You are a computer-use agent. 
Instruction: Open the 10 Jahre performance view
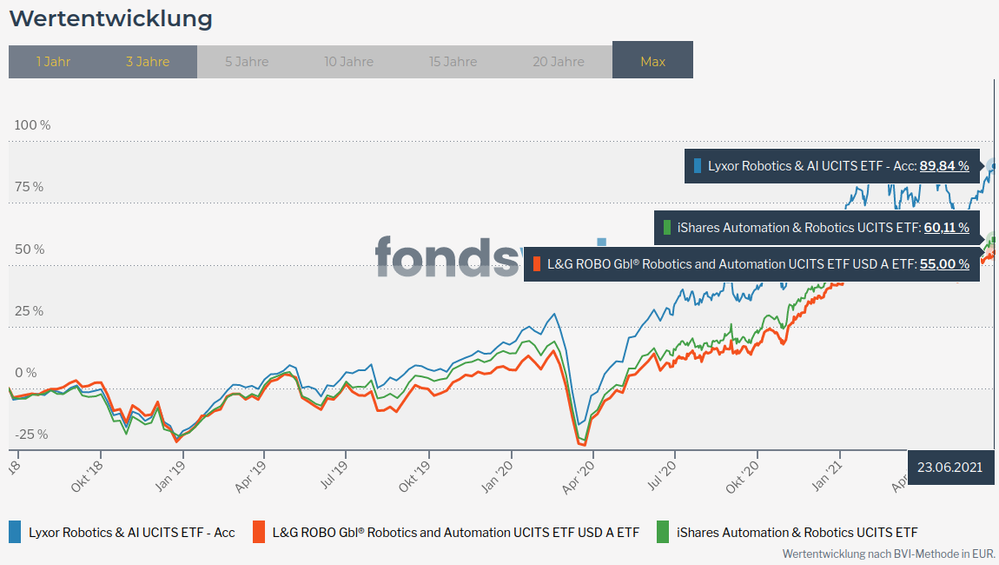pyautogui.click(x=348, y=61)
